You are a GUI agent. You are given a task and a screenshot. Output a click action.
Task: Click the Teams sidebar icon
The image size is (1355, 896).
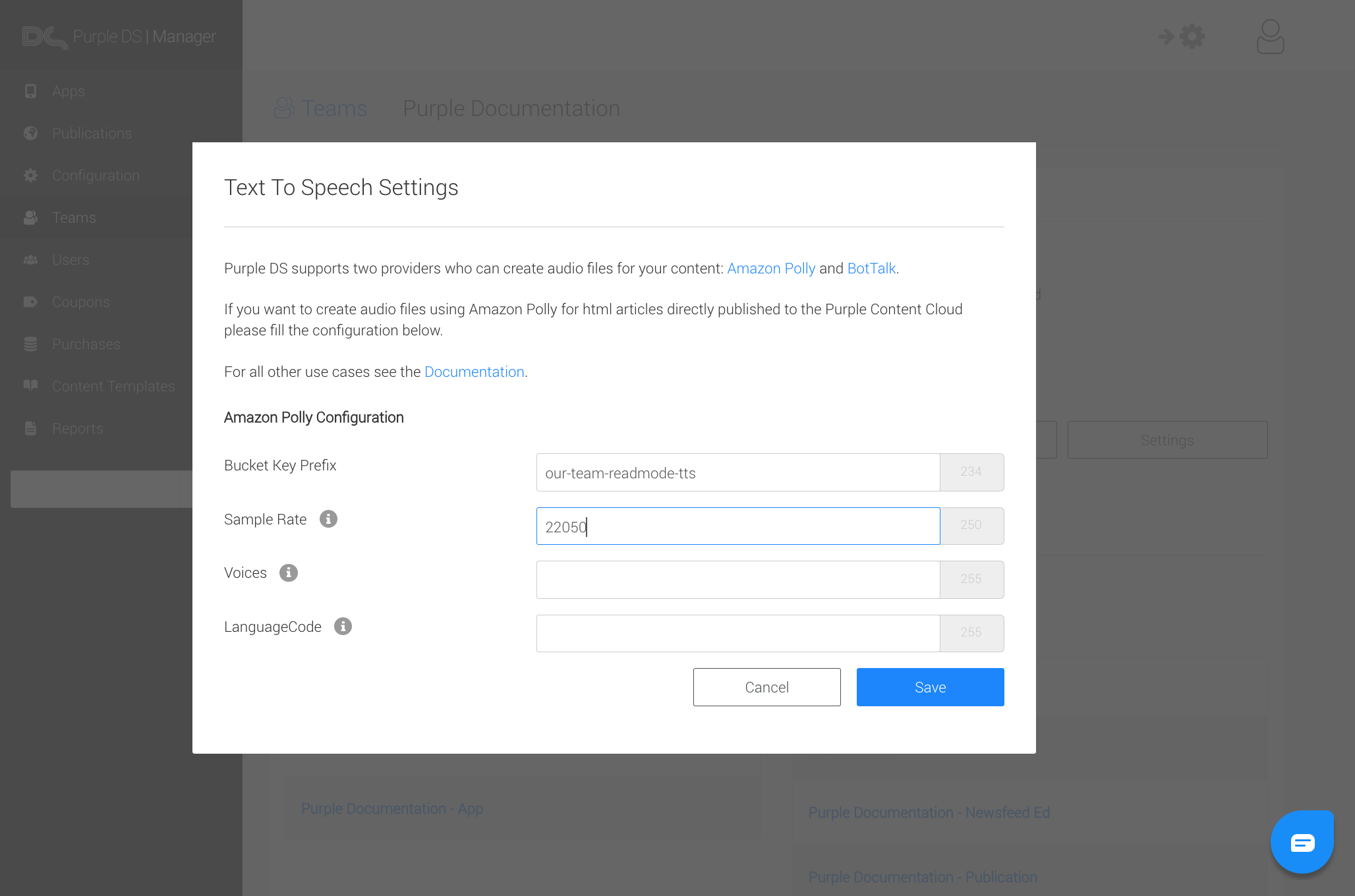pos(30,217)
